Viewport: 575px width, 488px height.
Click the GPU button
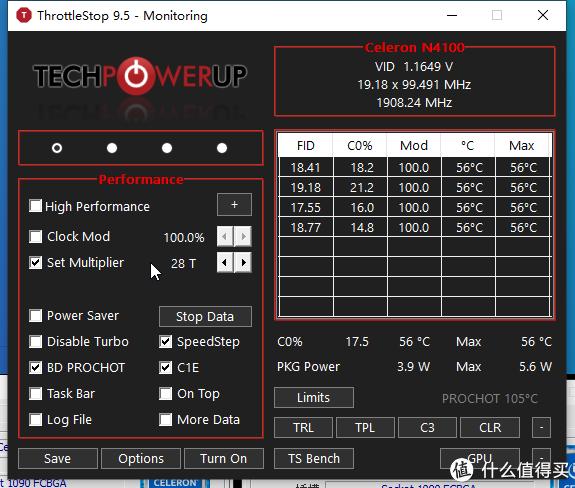click(480, 458)
